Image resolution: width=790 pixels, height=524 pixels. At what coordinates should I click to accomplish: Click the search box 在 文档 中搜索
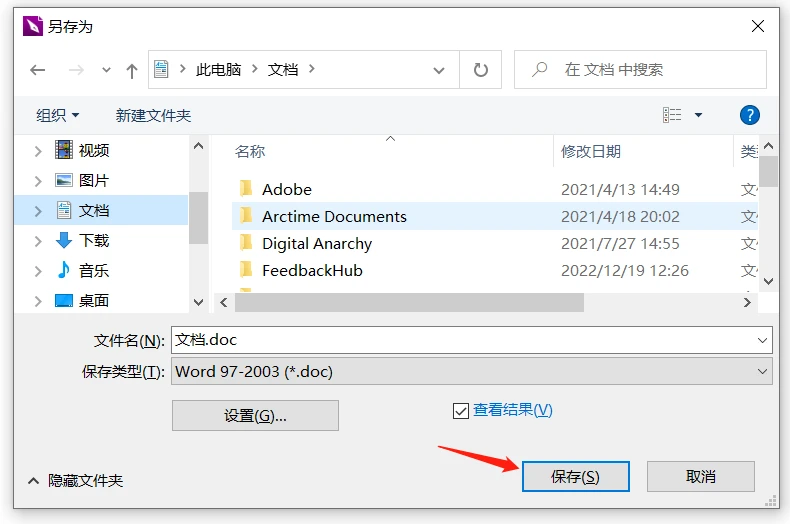640,70
